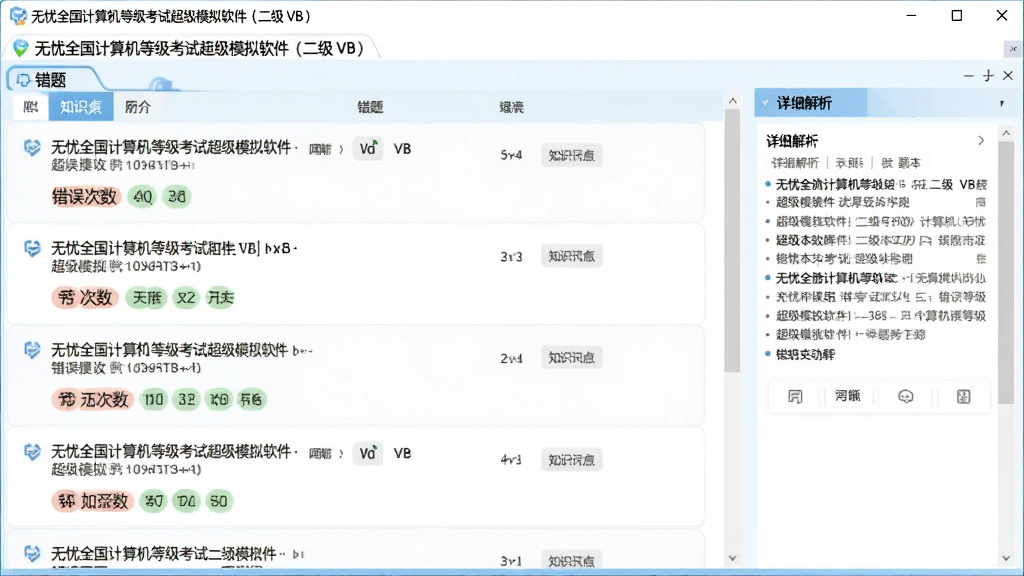
Task: Click the red tag in the 4v3 row
Action: click(93, 501)
